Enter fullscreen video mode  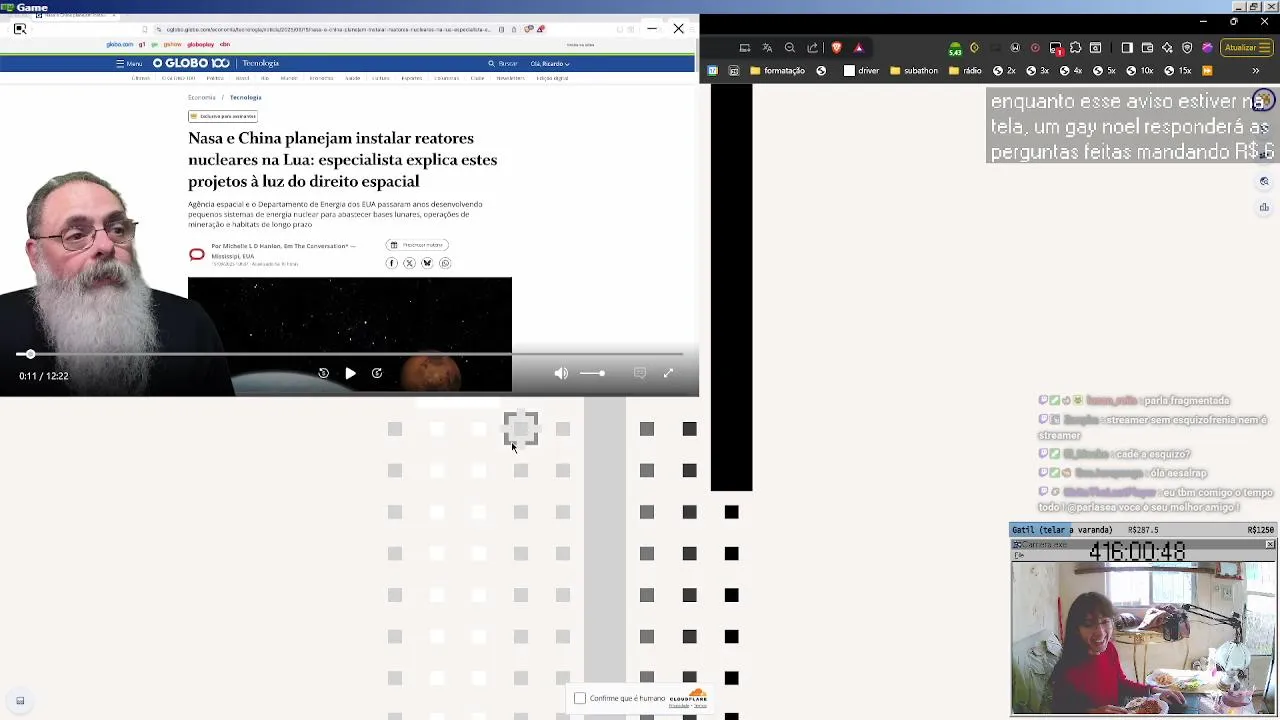(x=668, y=373)
